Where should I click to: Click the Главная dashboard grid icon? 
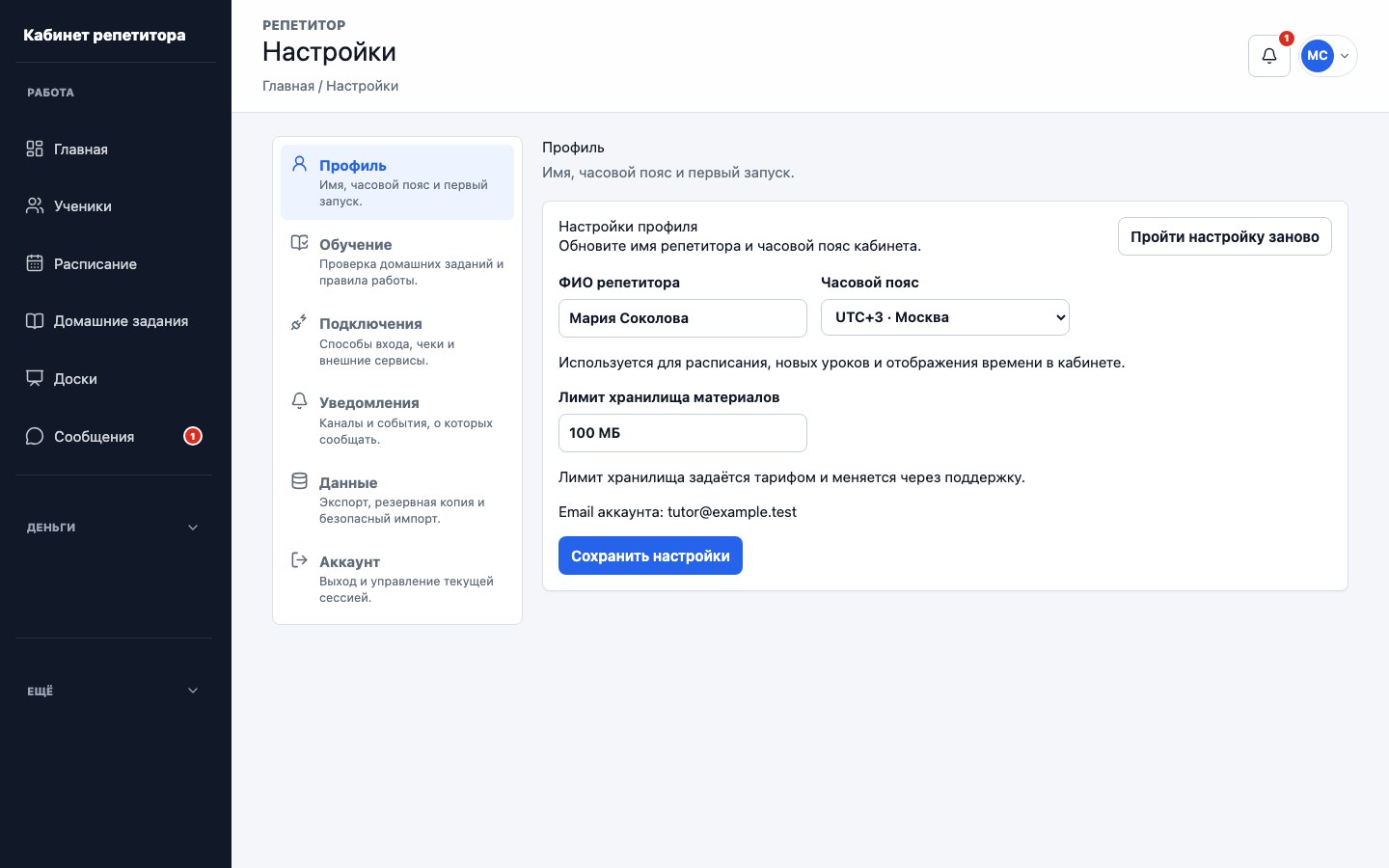point(35,149)
